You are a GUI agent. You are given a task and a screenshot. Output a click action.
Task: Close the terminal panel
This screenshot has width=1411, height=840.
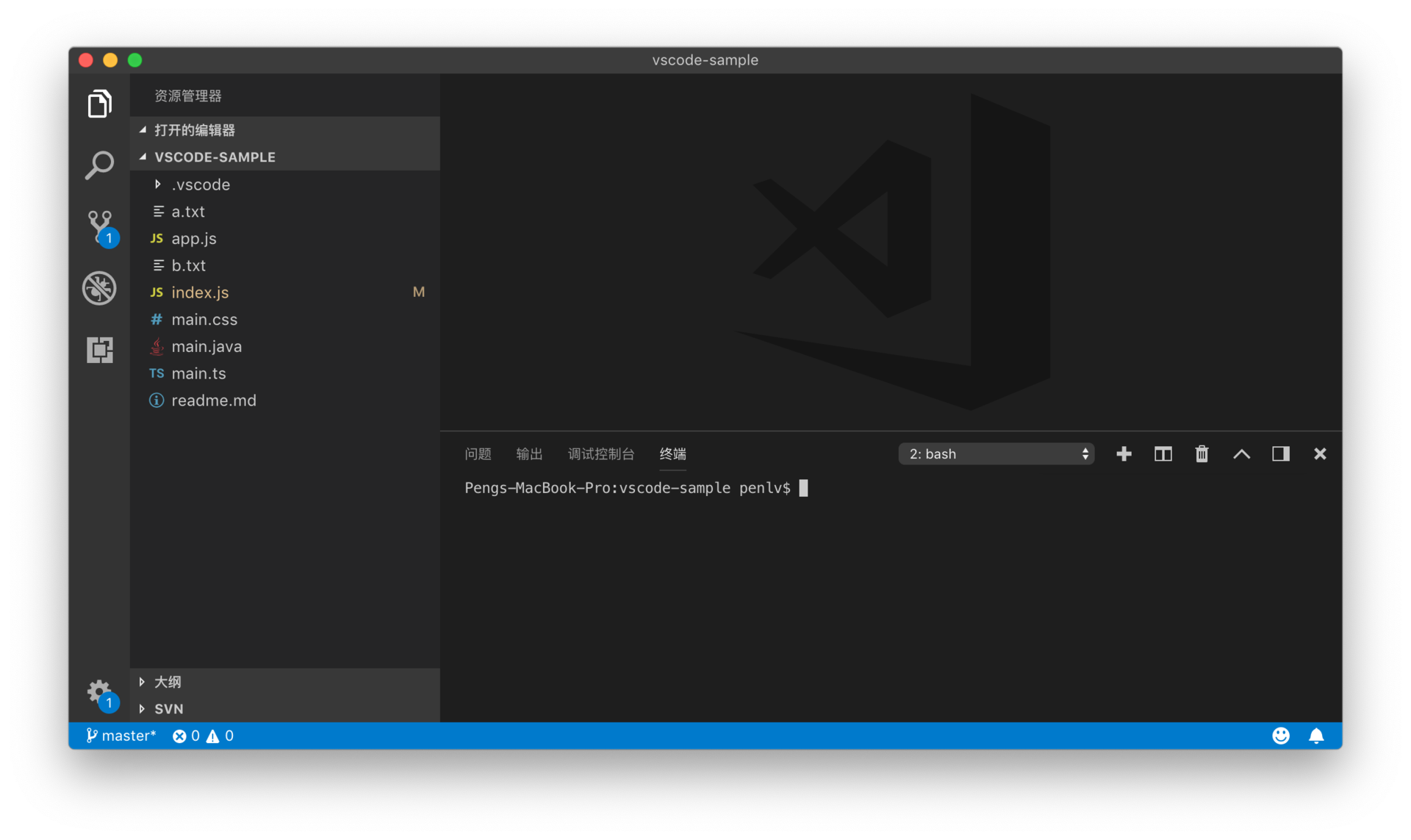pyautogui.click(x=1320, y=454)
